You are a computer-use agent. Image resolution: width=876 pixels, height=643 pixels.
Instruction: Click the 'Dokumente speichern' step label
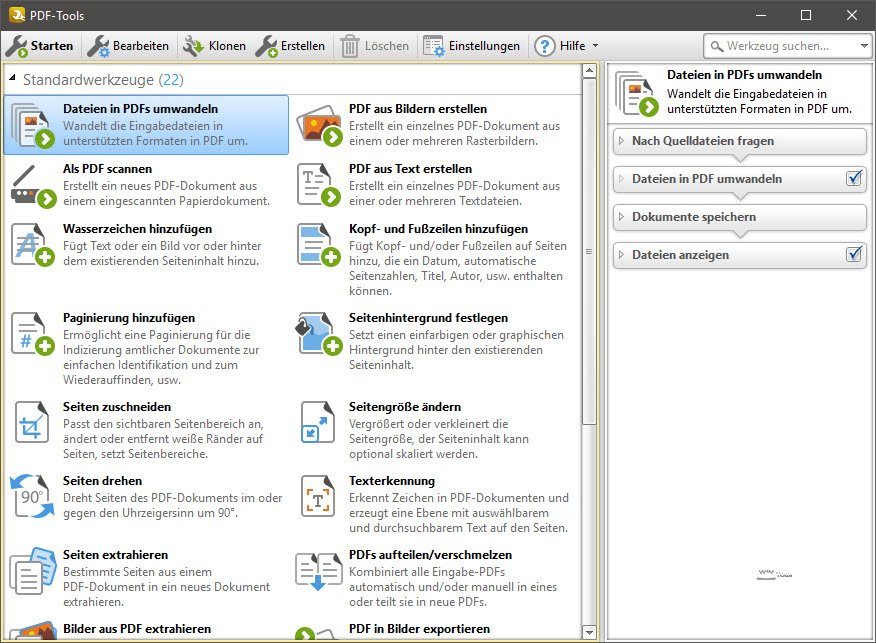[x=694, y=217]
